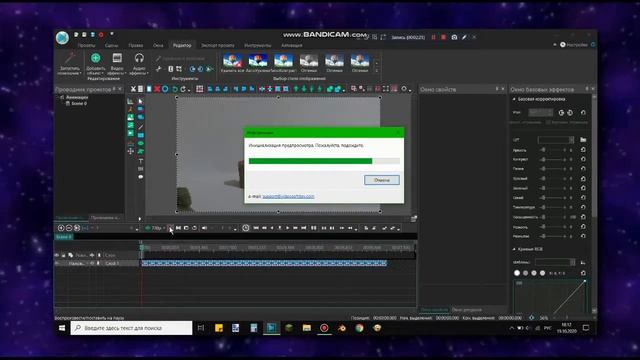
Task: Toggle eye visibility for Слой 1 layer
Action: pos(57,264)
